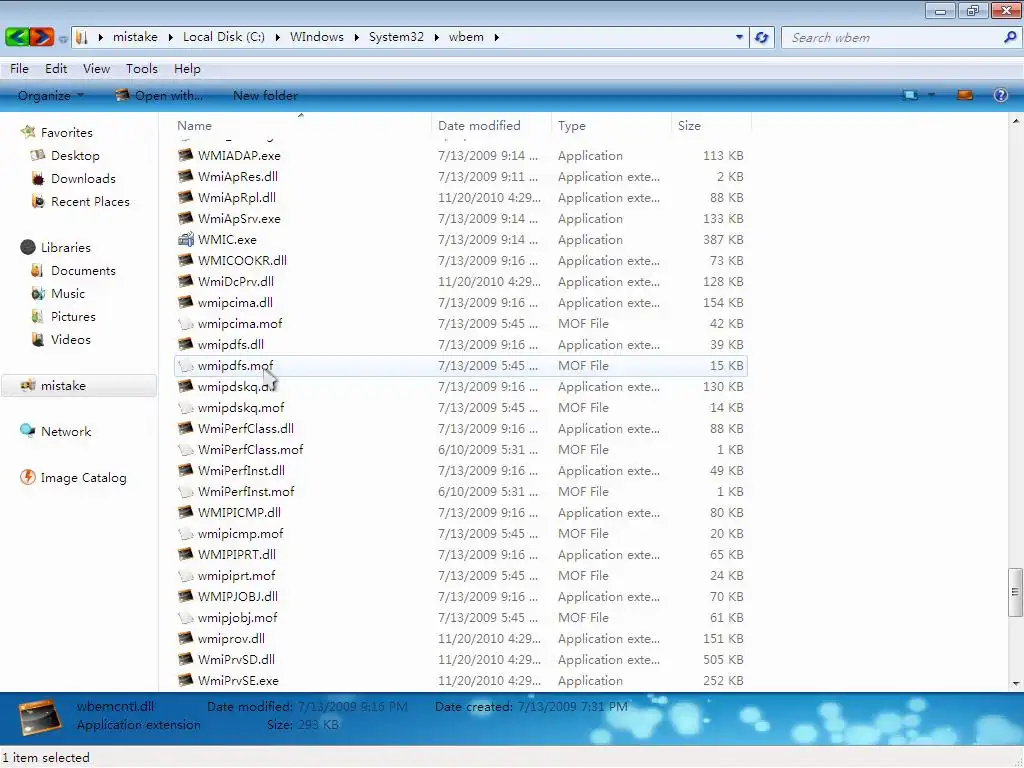Click the Image Catalog icon
Image resolution: width=1024 pixels, height=768 pixels.
pos(28,477)
